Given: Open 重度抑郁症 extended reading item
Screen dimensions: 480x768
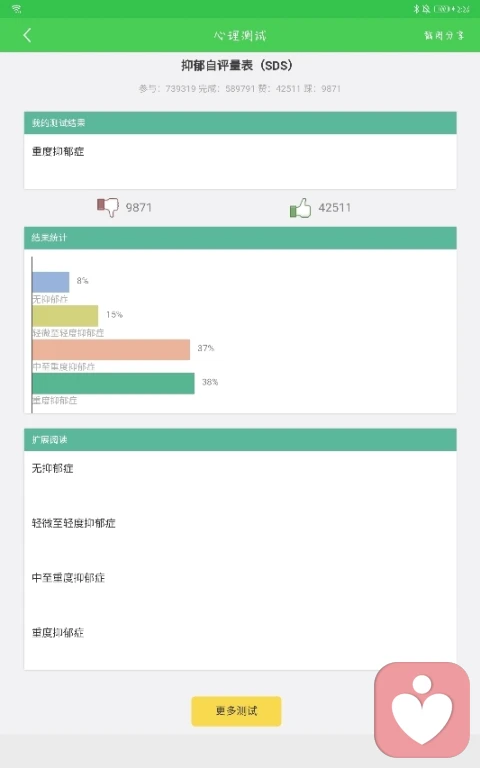Looking at the screenshot, I should click(x=58, y=633).
